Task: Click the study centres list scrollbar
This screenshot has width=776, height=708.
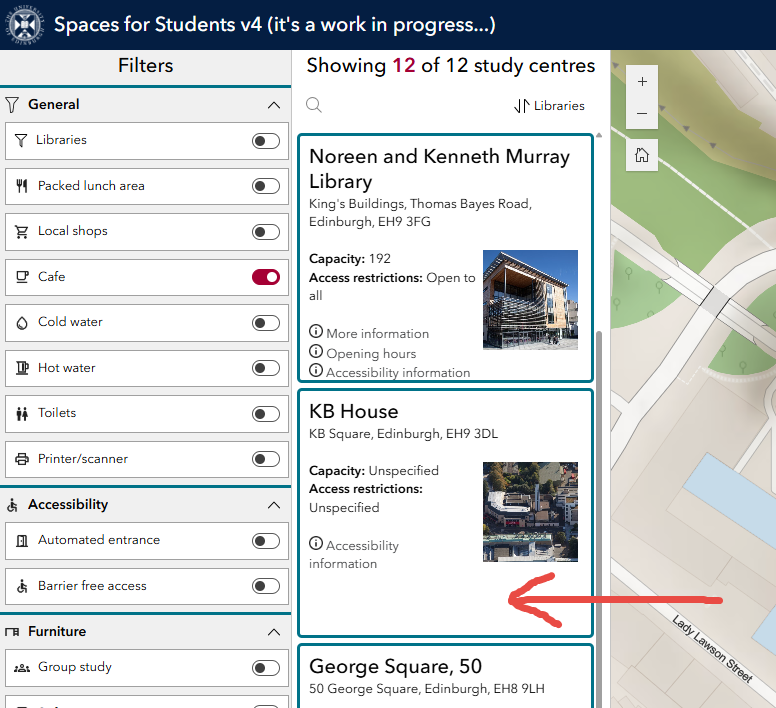Action: point(599,519)
